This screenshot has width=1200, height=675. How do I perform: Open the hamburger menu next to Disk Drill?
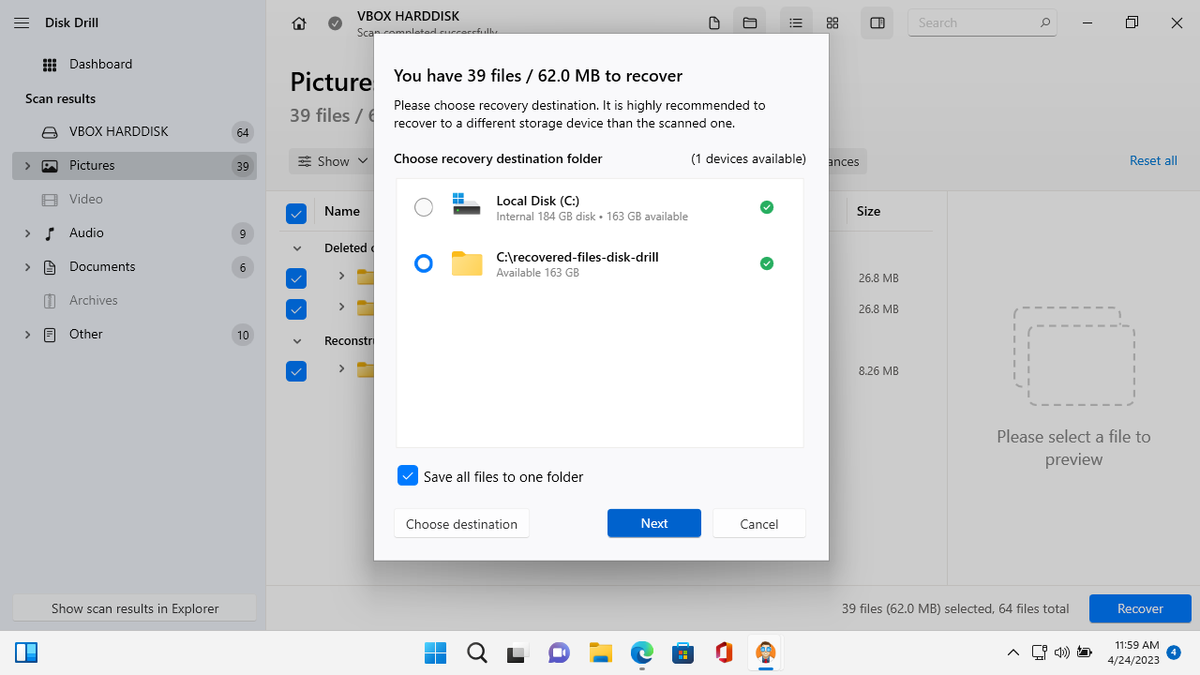[21, 23]
